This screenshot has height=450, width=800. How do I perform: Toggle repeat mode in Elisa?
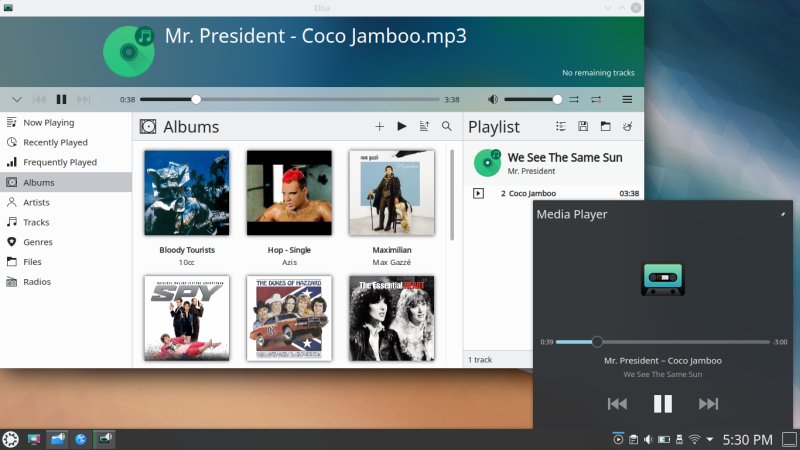pos(596,99)
